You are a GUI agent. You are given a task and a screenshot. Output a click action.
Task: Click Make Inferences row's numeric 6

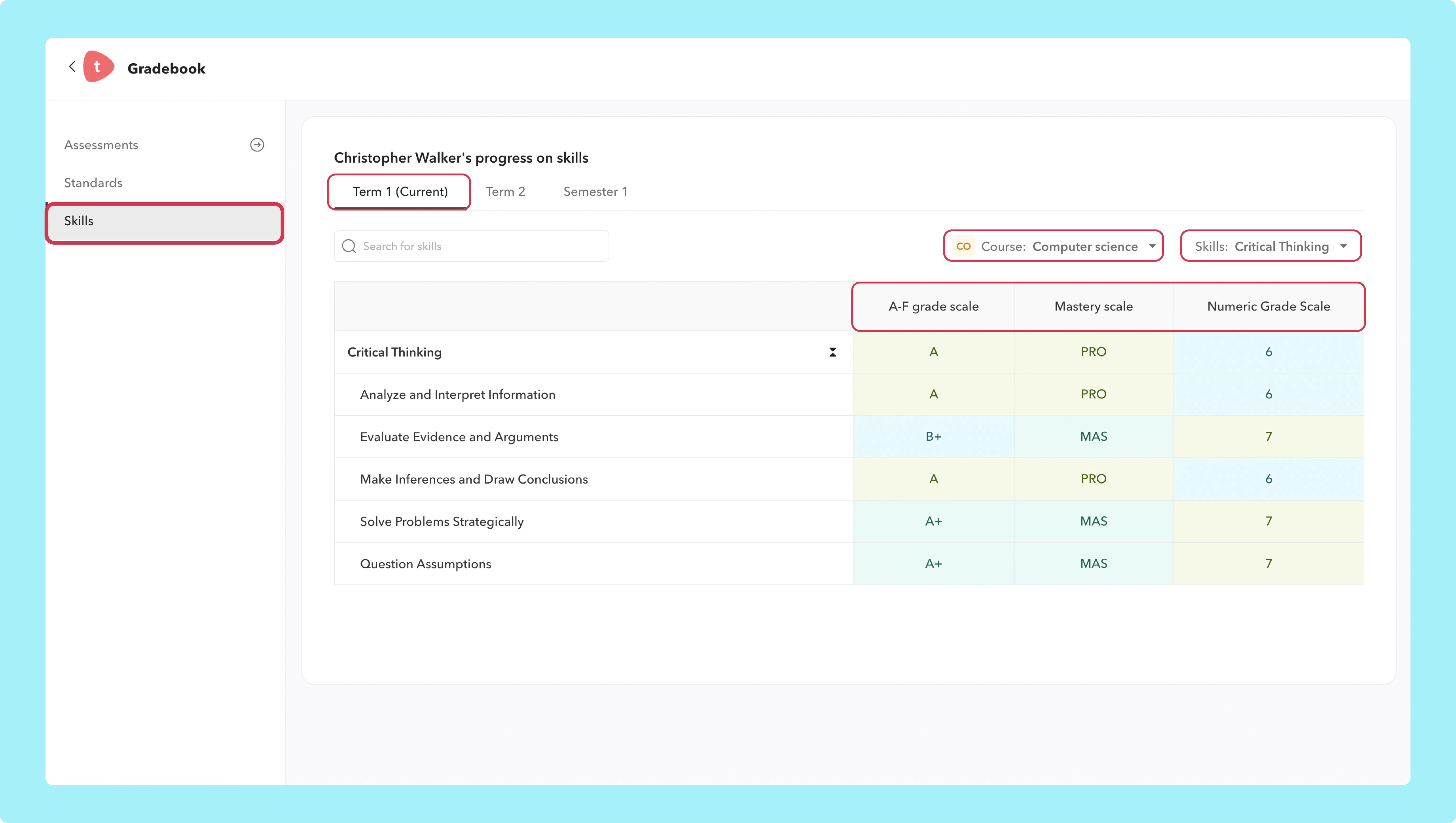tap(1269, 479)
